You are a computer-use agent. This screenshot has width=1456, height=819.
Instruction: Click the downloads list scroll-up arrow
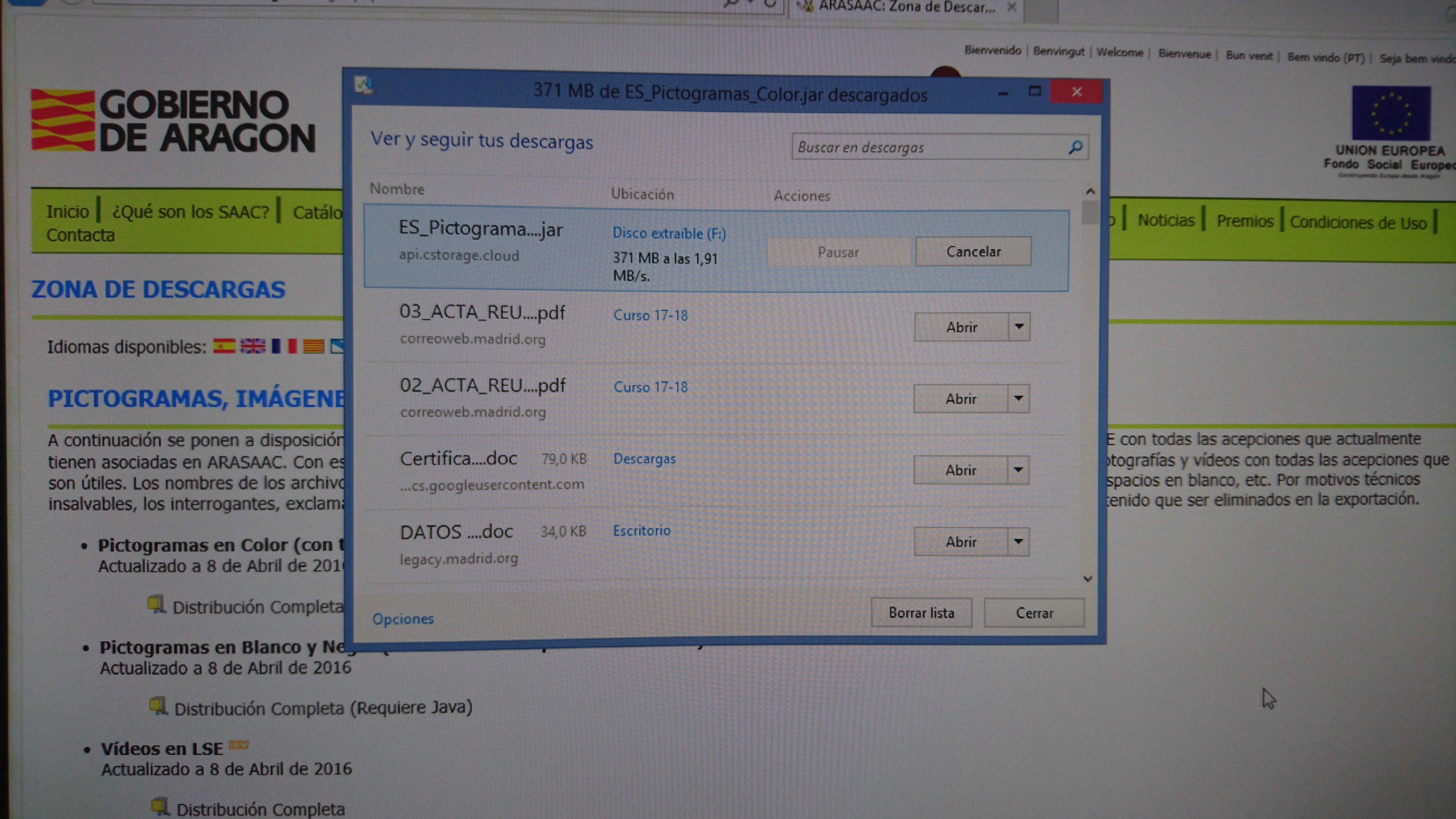pos(1090,191)
